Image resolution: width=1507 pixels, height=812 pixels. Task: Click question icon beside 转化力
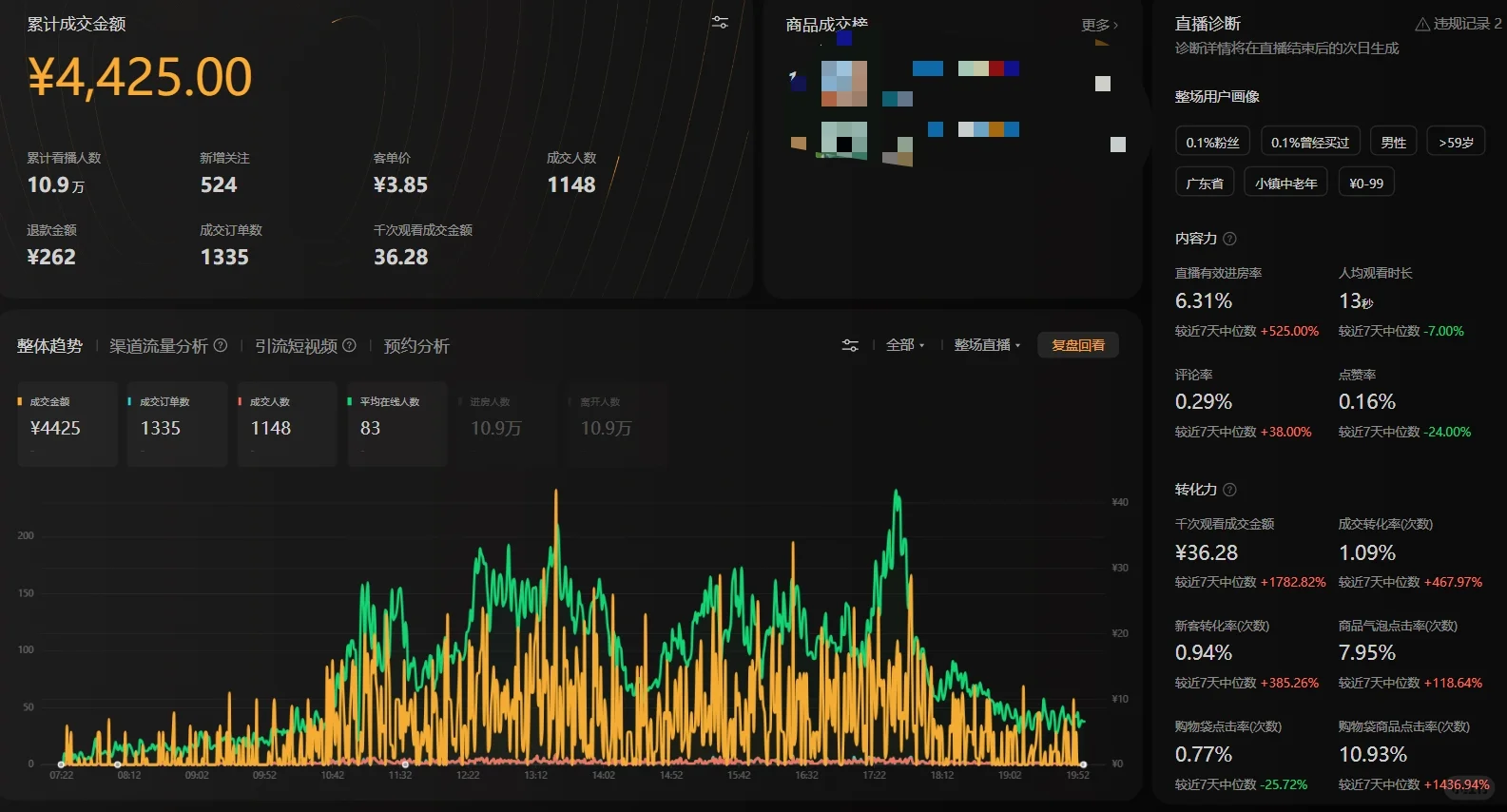pyautogui.click(x=1229, y=490)
